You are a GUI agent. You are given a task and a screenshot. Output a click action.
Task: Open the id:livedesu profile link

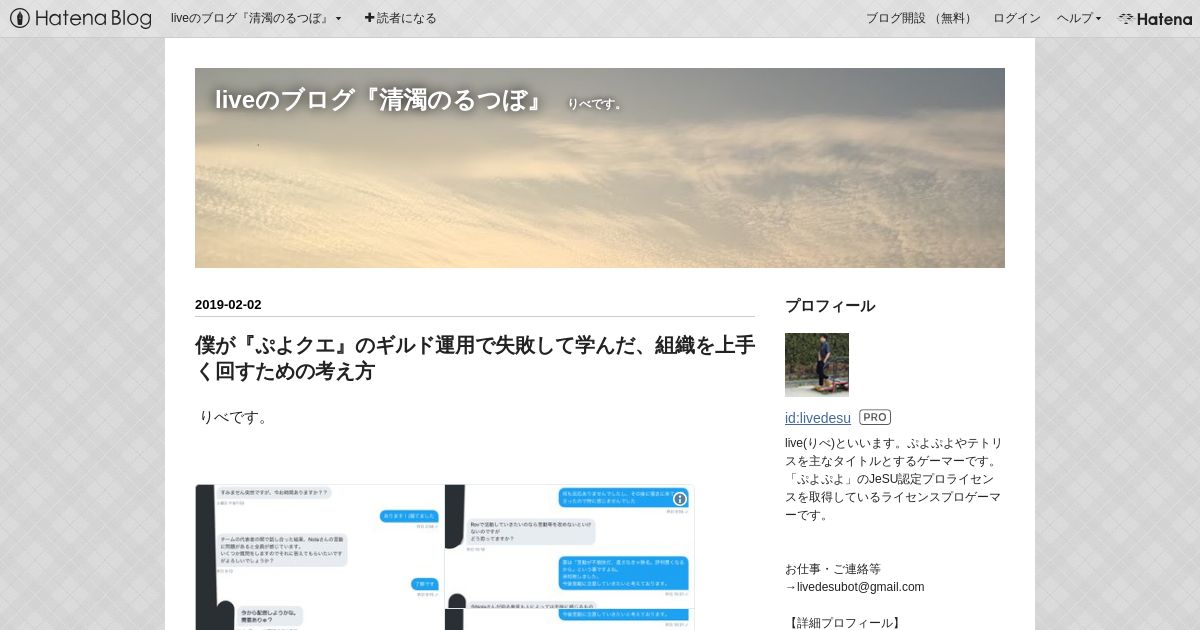click(818, 418)
